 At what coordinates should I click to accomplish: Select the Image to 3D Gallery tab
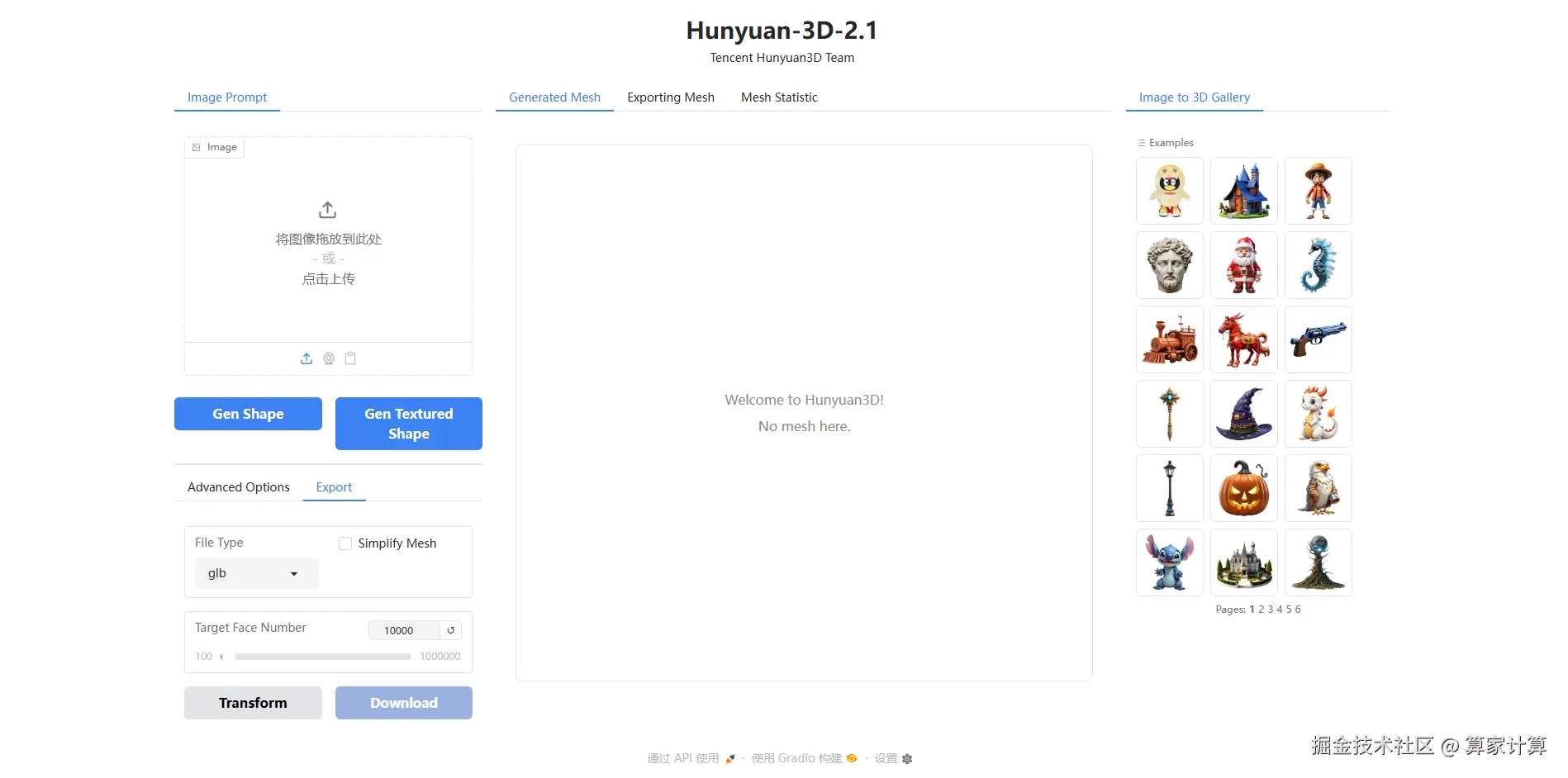pyautogui.click(x=1195, y=97)
